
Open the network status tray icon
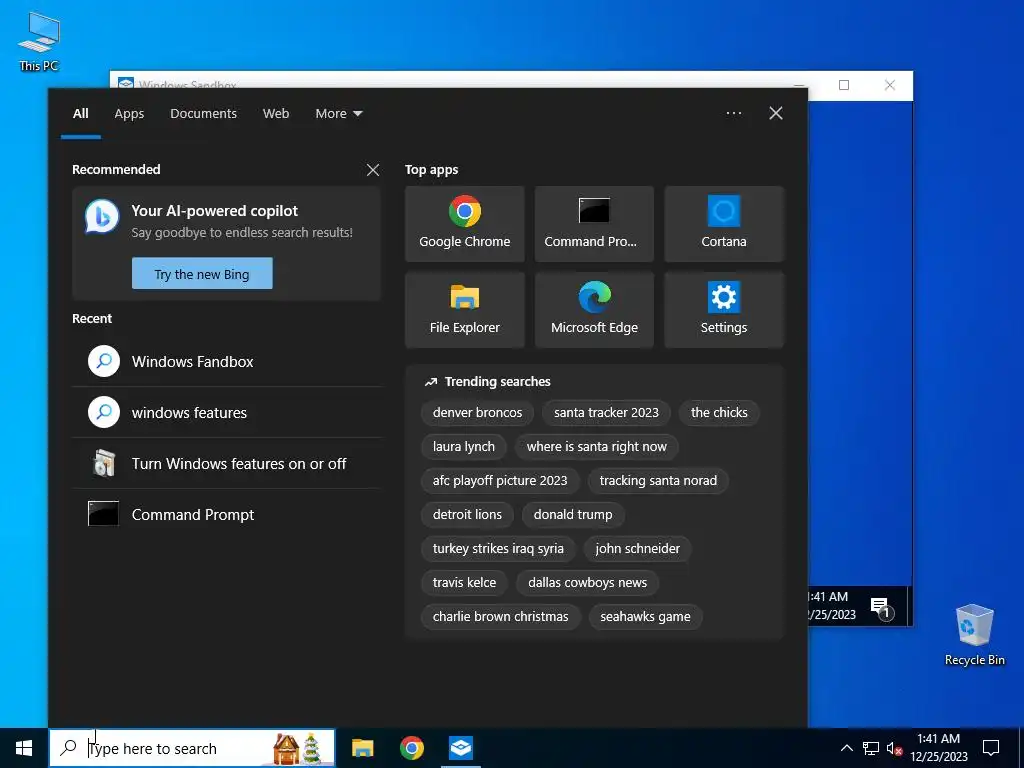(x=871, y=748)
